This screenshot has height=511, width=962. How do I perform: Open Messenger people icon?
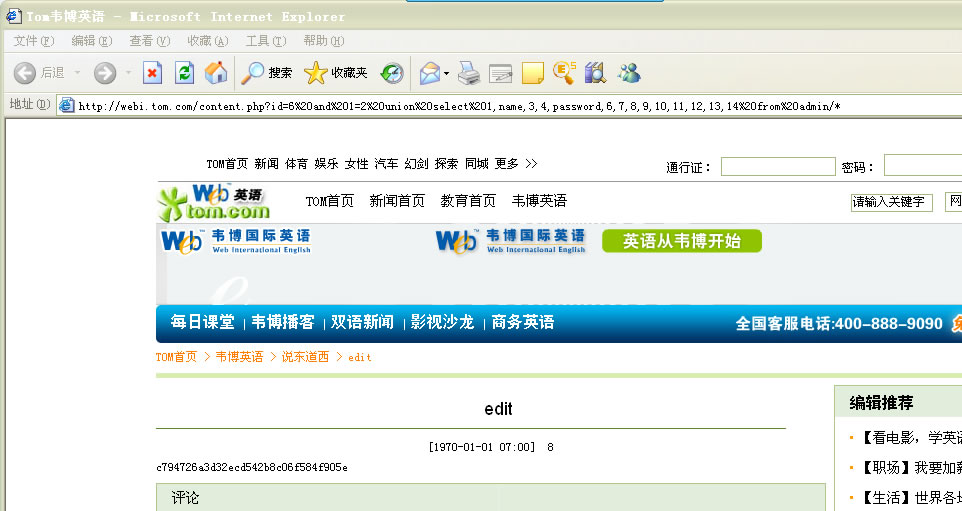point(629,73)
